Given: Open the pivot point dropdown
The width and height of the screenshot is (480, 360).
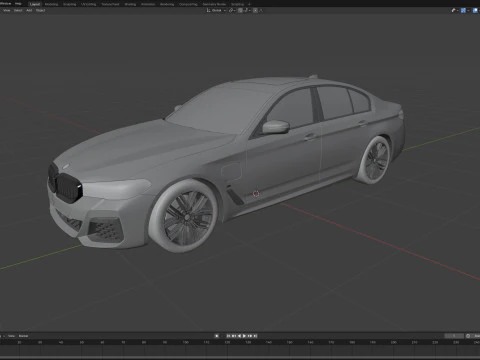Looking at the screenshot, I should click(232, 10).
